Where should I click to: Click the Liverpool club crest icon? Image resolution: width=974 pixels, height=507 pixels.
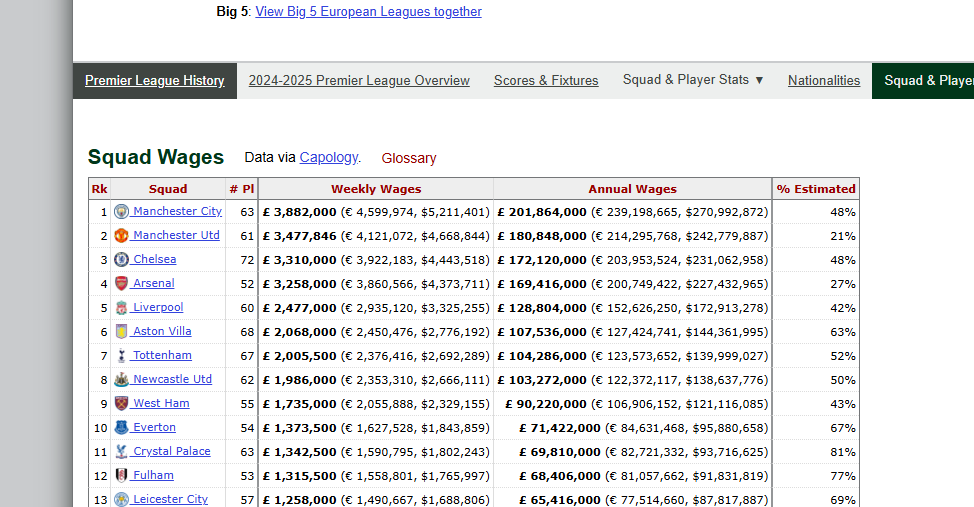(x=121, y=308)
